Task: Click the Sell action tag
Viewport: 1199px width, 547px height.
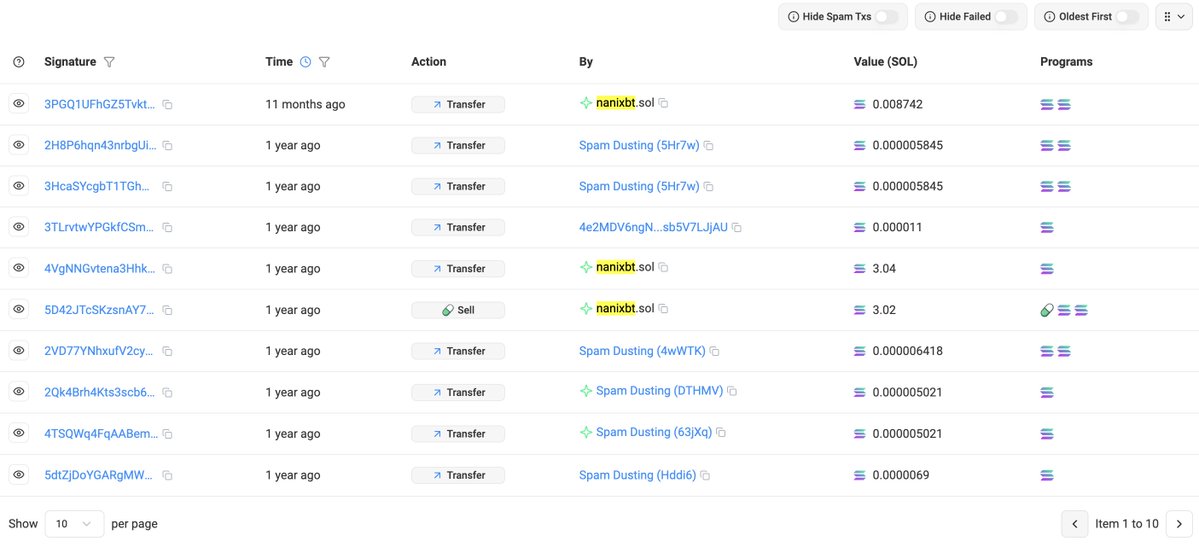Action: tap(458, 310)
